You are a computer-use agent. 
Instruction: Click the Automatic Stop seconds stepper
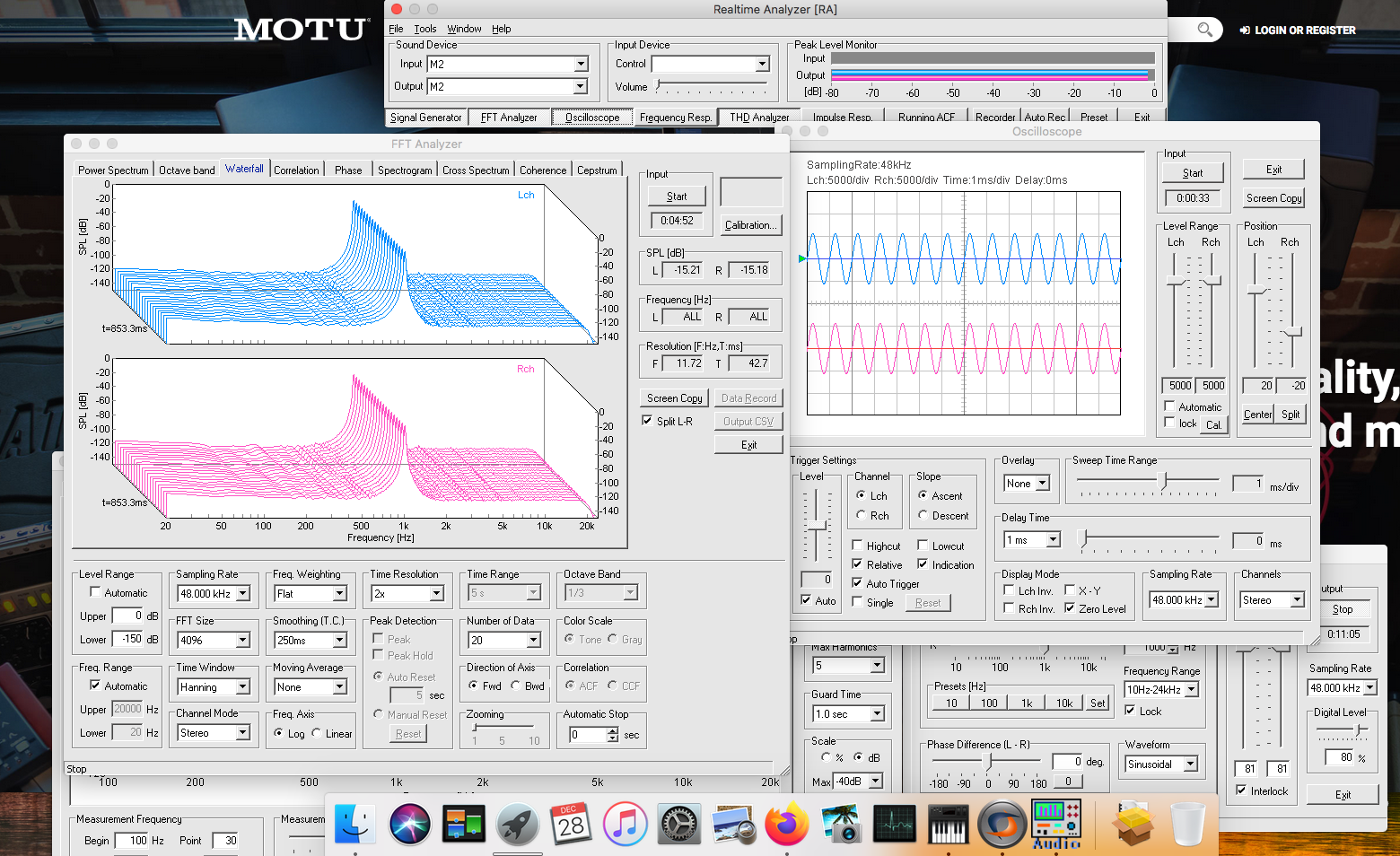click(613, 734)
